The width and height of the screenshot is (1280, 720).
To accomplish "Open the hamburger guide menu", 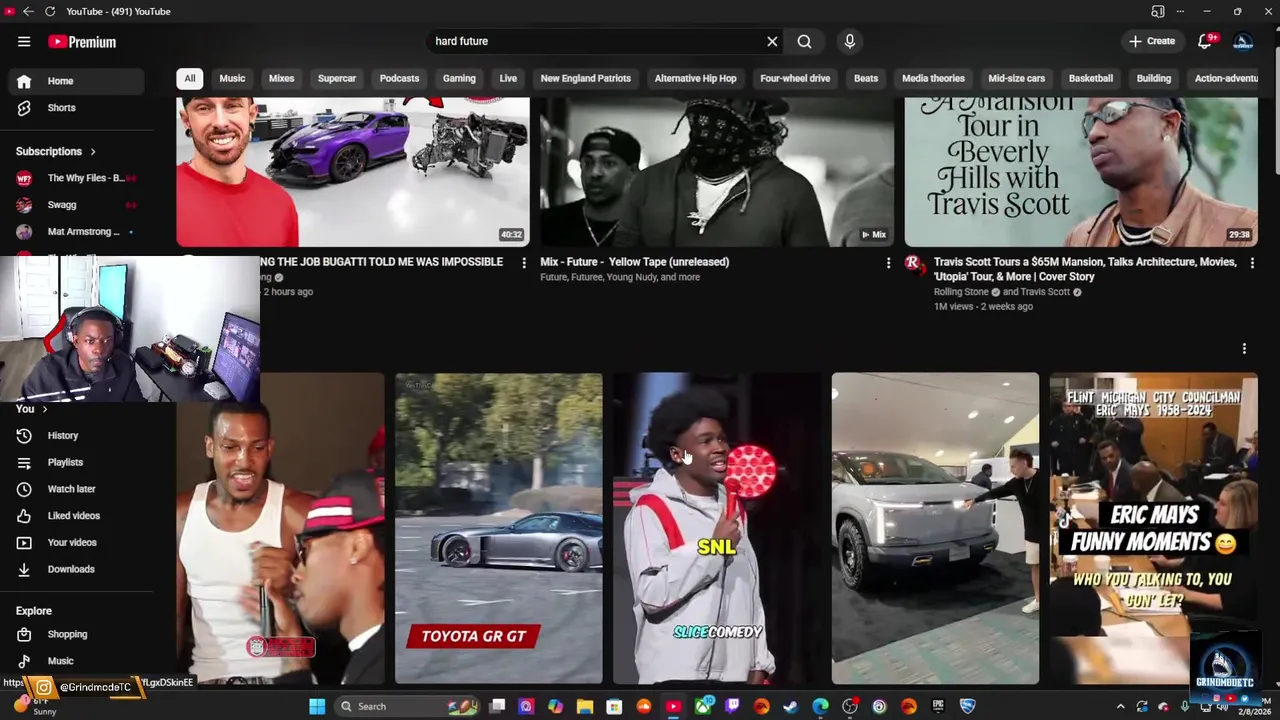I will (24, 42).
